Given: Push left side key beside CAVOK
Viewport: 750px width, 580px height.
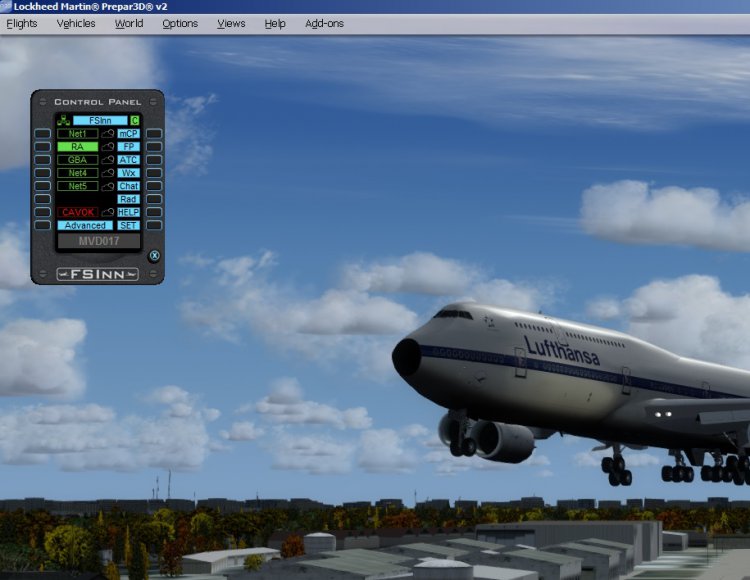Looking at the screenshot, I should [43, 212].
